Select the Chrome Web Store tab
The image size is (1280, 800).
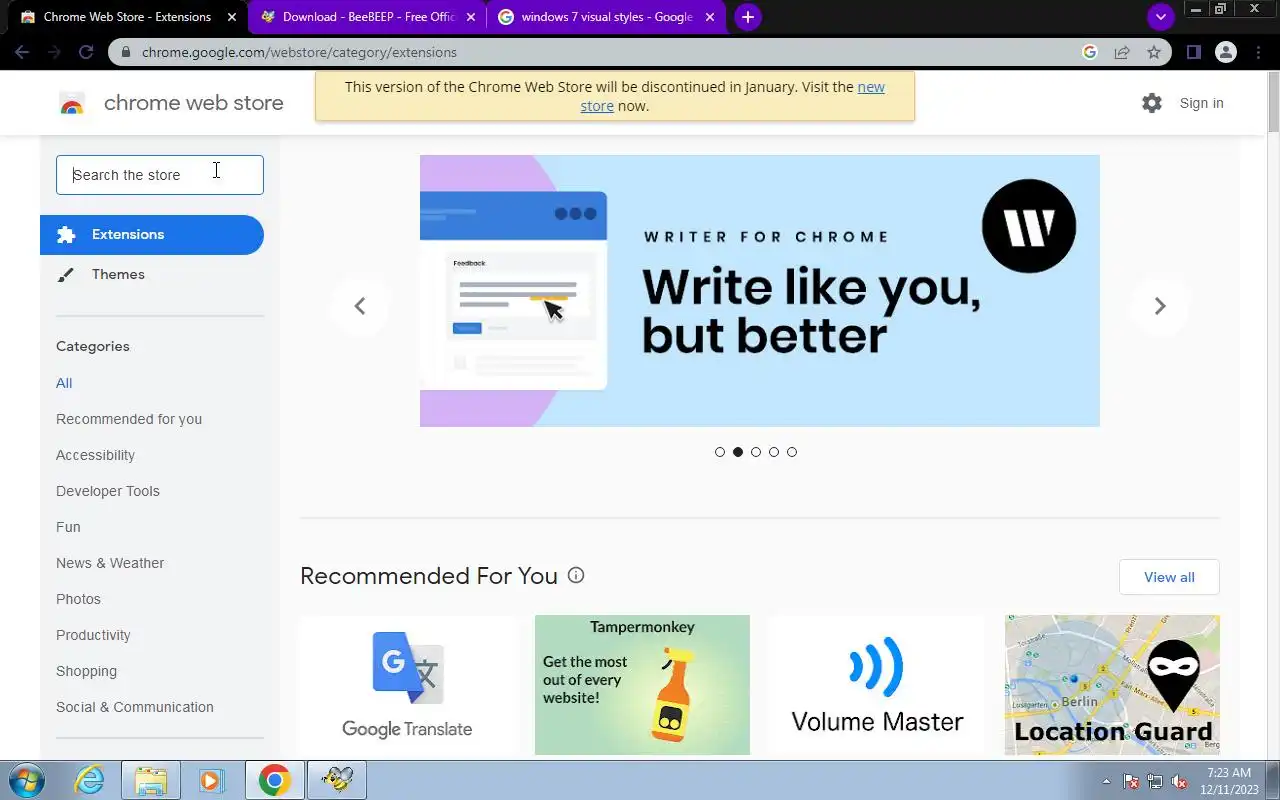point(127,17)
